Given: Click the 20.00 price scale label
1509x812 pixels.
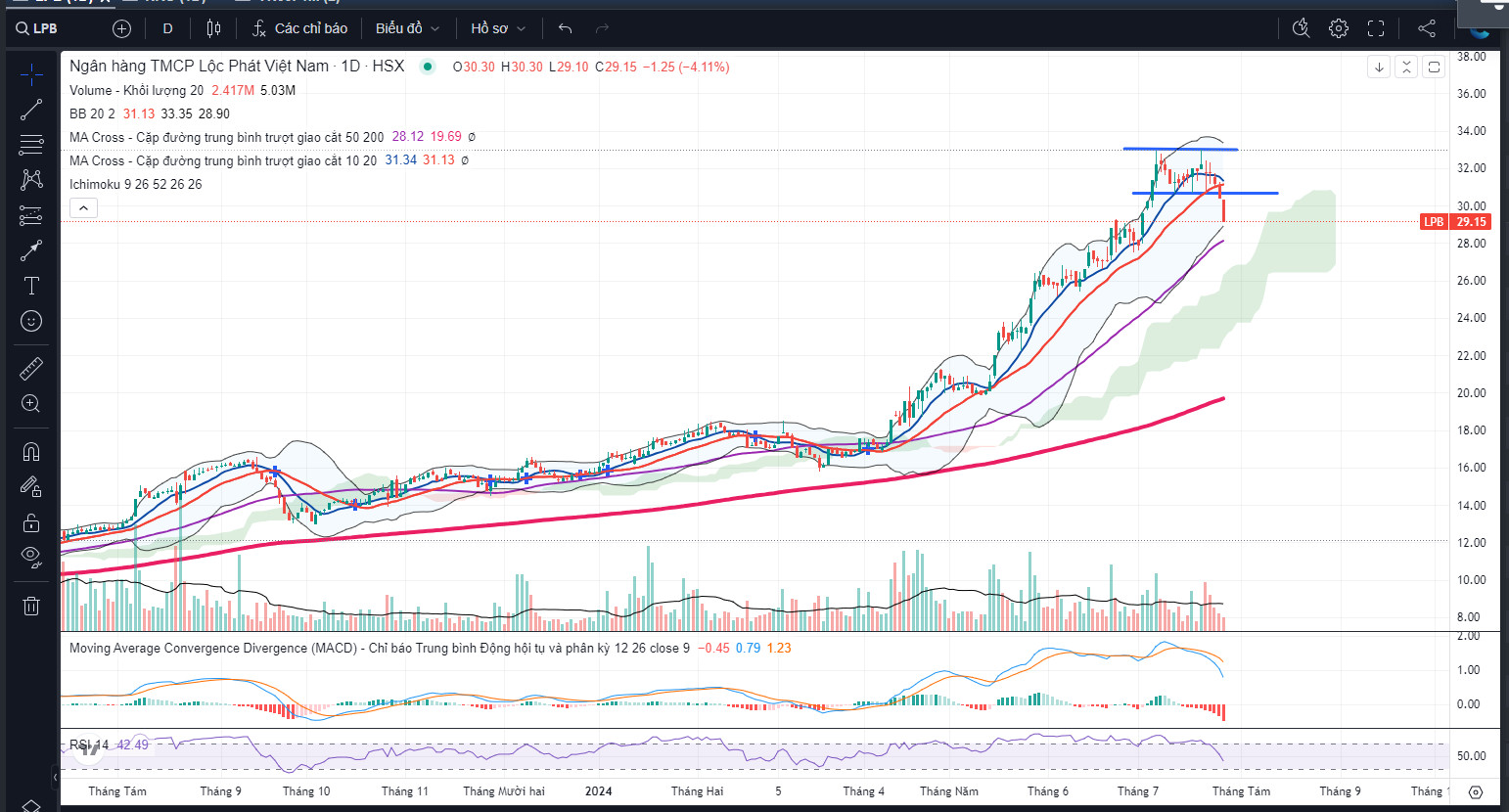Looking at the screenshot, I should pos(1471,392).
